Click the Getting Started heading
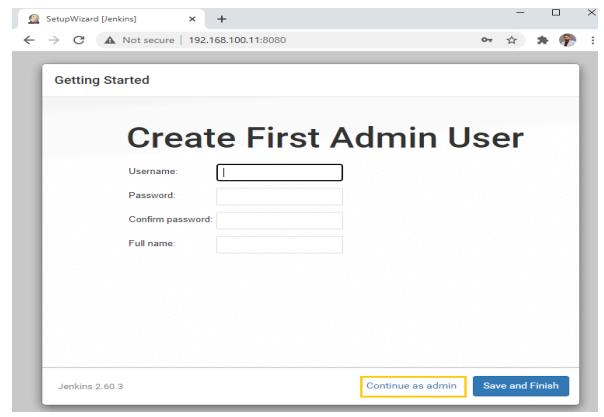Image resolution: width=604 pixels, height=417 pixels. [102, 80]
